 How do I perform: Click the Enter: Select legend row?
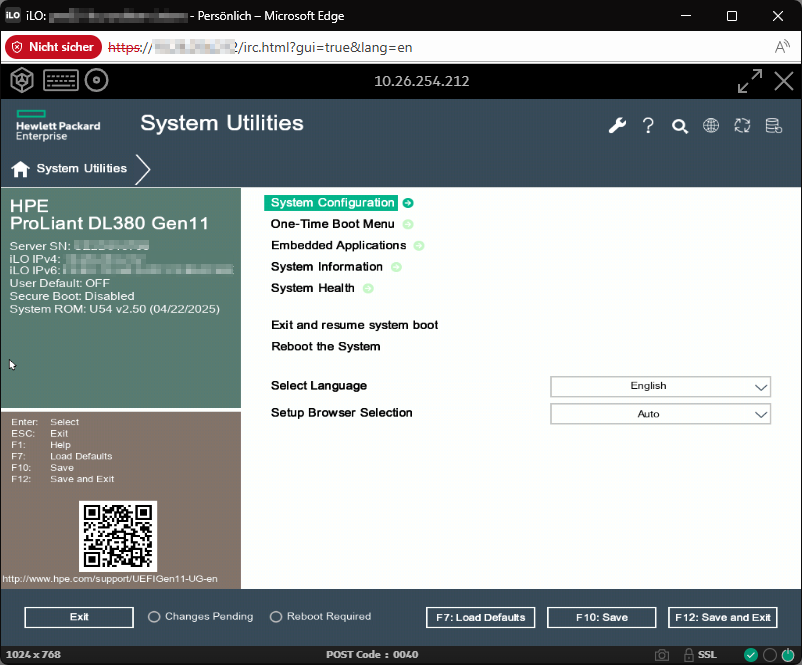tap(45, 422)
